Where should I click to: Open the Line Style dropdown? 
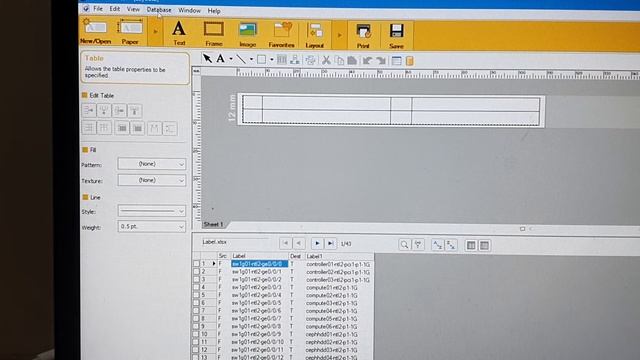coord(151,211)
